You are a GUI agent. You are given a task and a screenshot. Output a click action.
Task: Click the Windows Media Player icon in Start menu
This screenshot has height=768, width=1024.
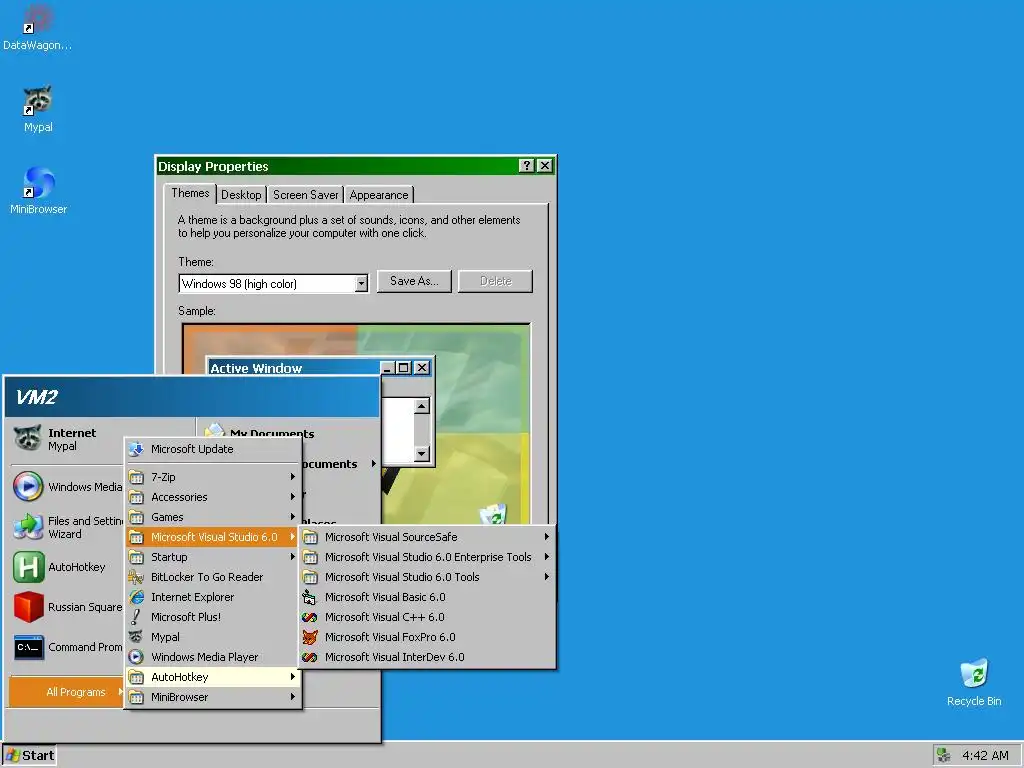click(x=28, y=487)
